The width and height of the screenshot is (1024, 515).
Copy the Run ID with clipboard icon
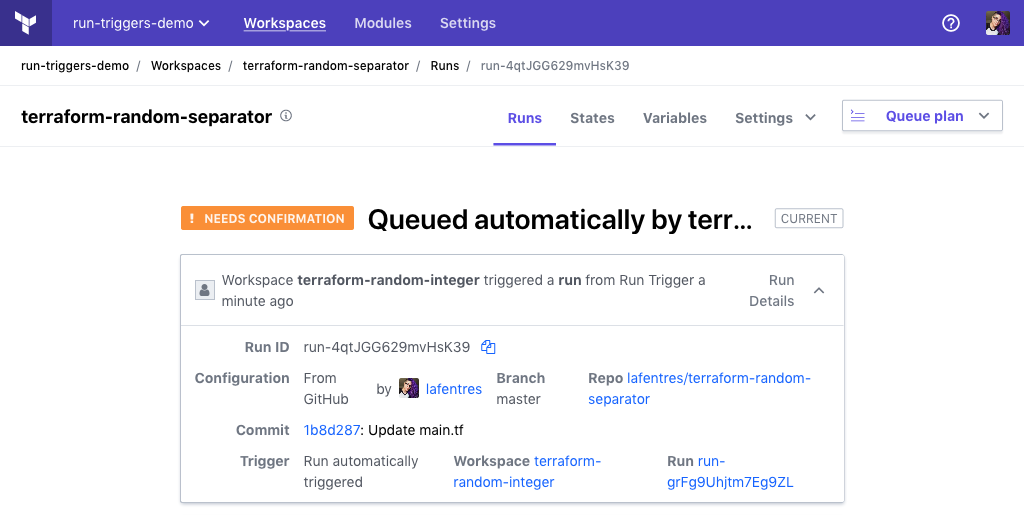488,347
